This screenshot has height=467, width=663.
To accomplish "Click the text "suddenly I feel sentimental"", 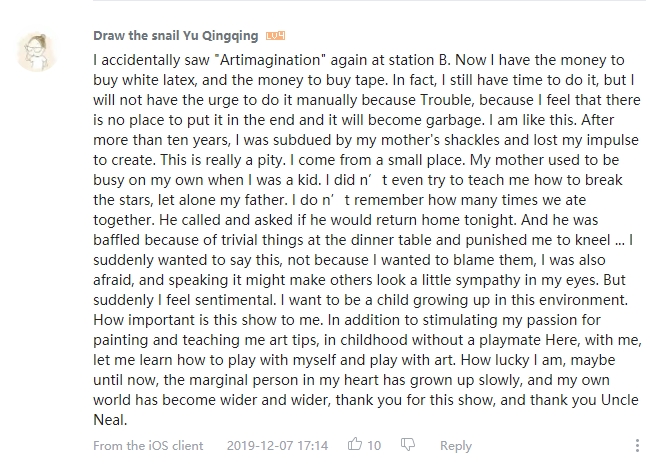I will pos(185,300).
